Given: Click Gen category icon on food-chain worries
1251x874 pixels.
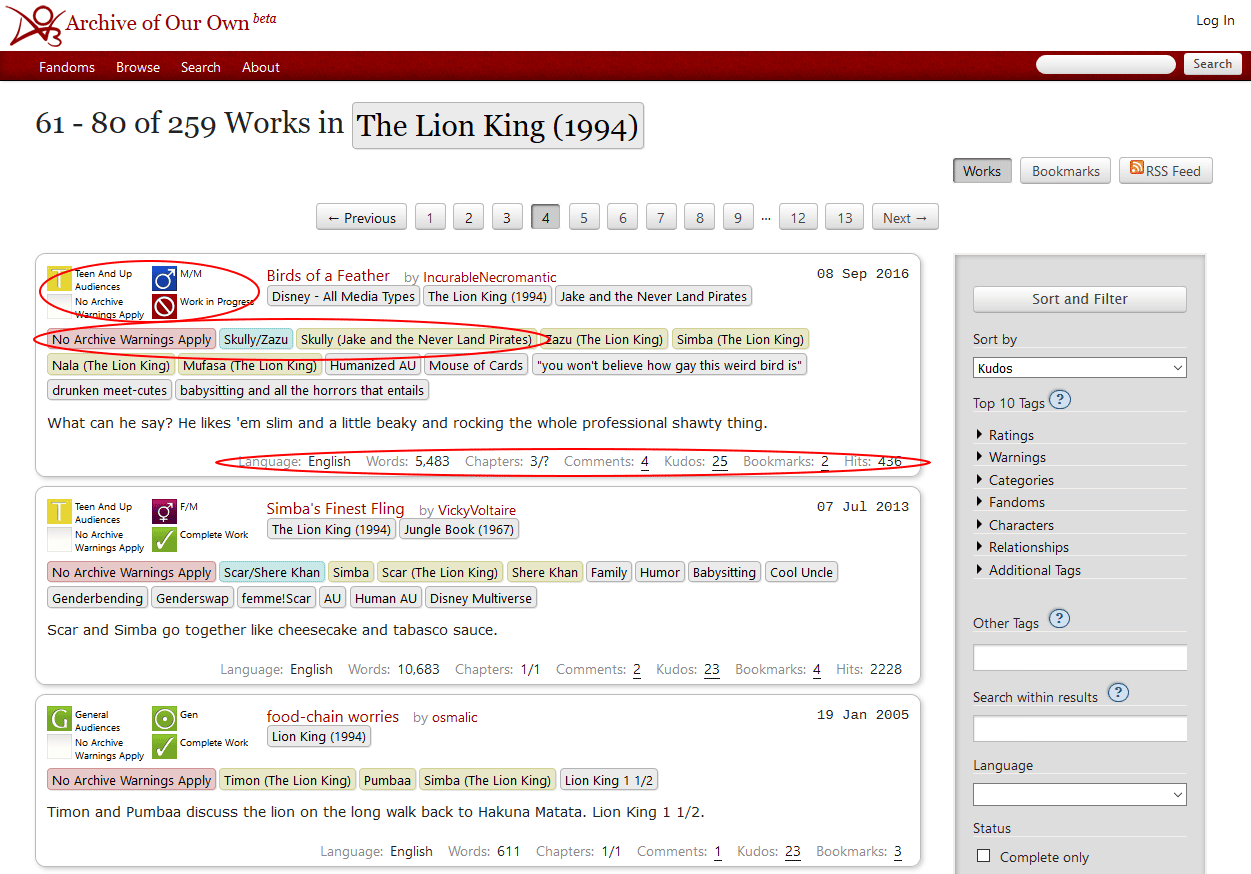Looking at the screenshot, I should click(x=164, y=719).
